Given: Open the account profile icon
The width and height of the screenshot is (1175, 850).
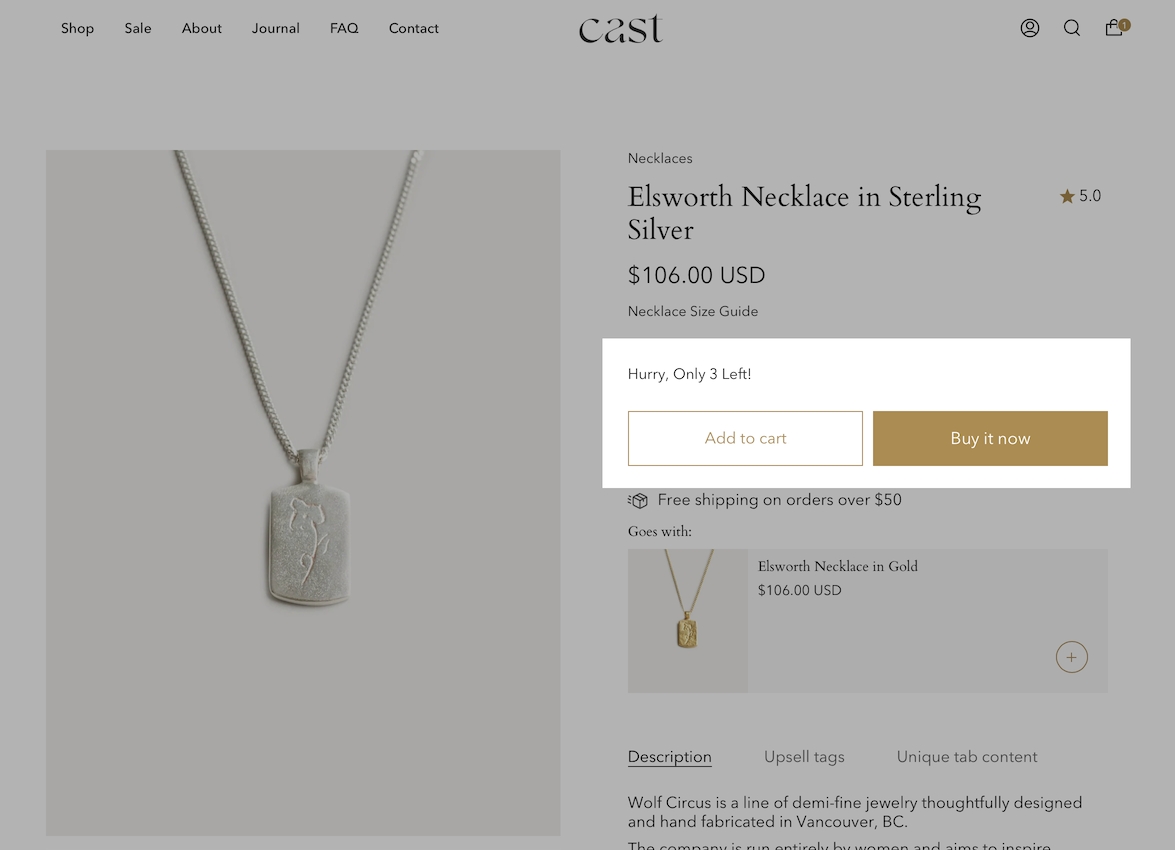Looking at the screenshot, I should (x=1030, y=28).
